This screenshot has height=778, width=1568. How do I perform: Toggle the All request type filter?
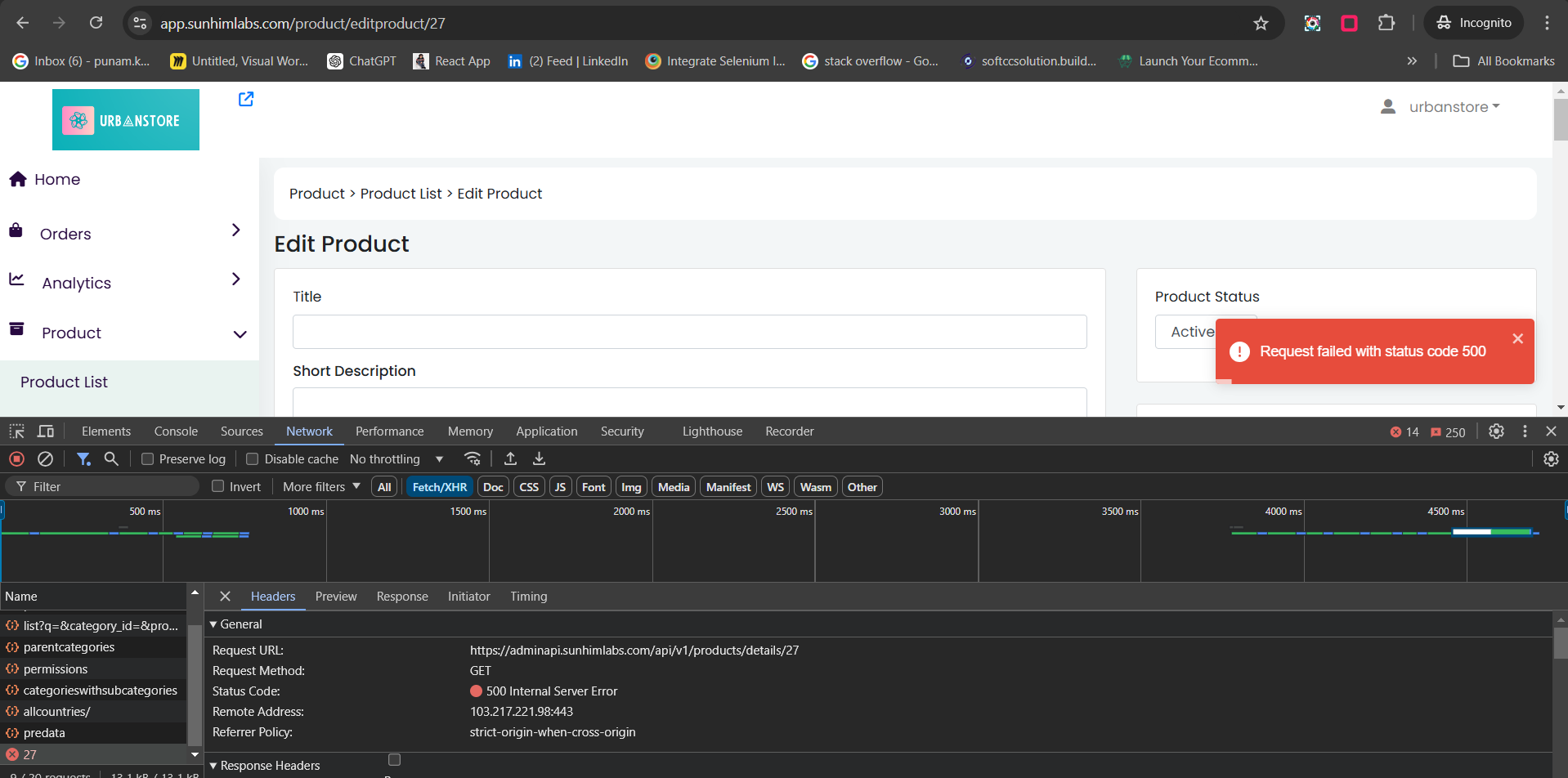pos(384,487)
